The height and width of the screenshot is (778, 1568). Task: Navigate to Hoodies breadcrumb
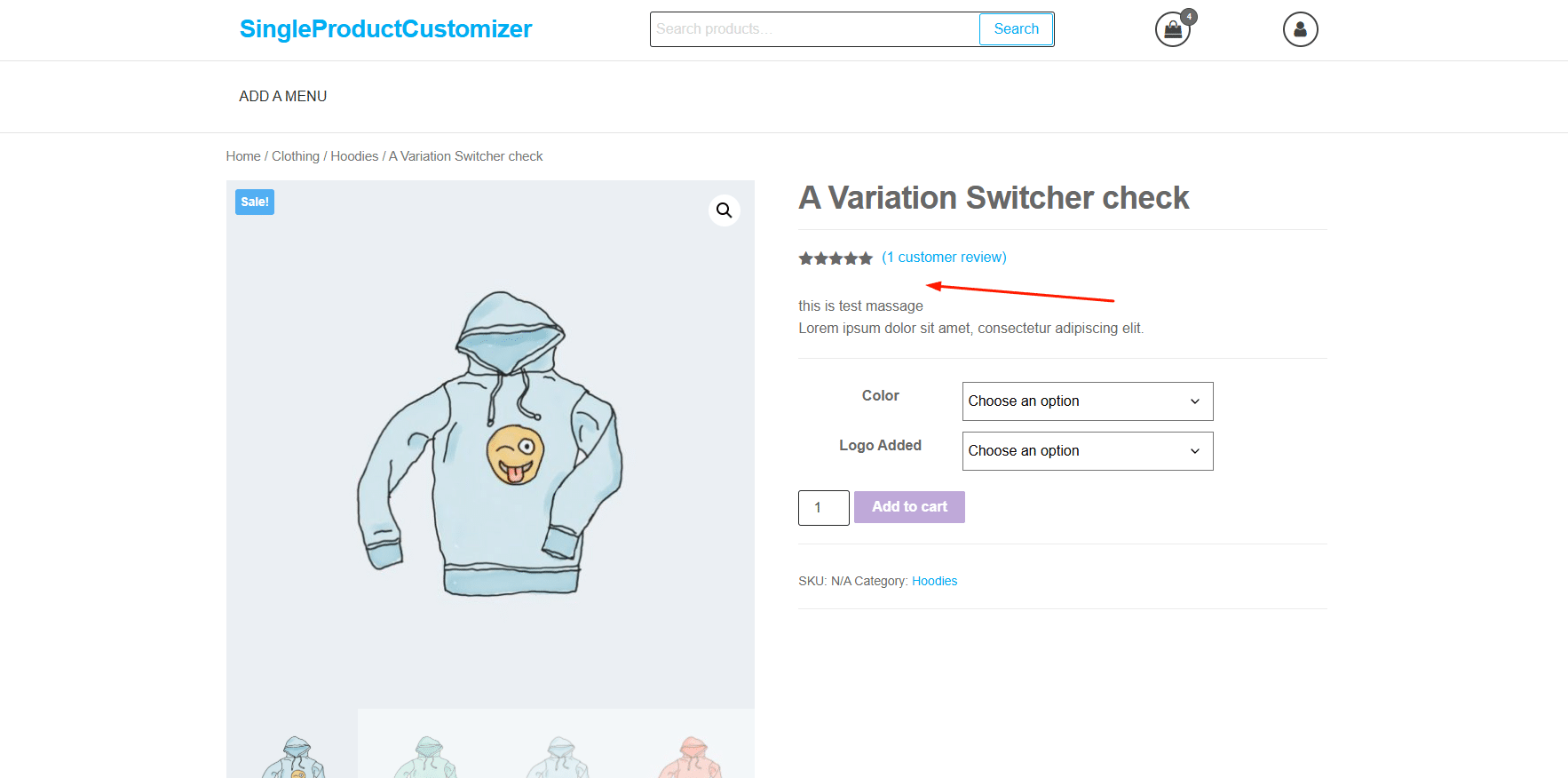pos(354,156)
